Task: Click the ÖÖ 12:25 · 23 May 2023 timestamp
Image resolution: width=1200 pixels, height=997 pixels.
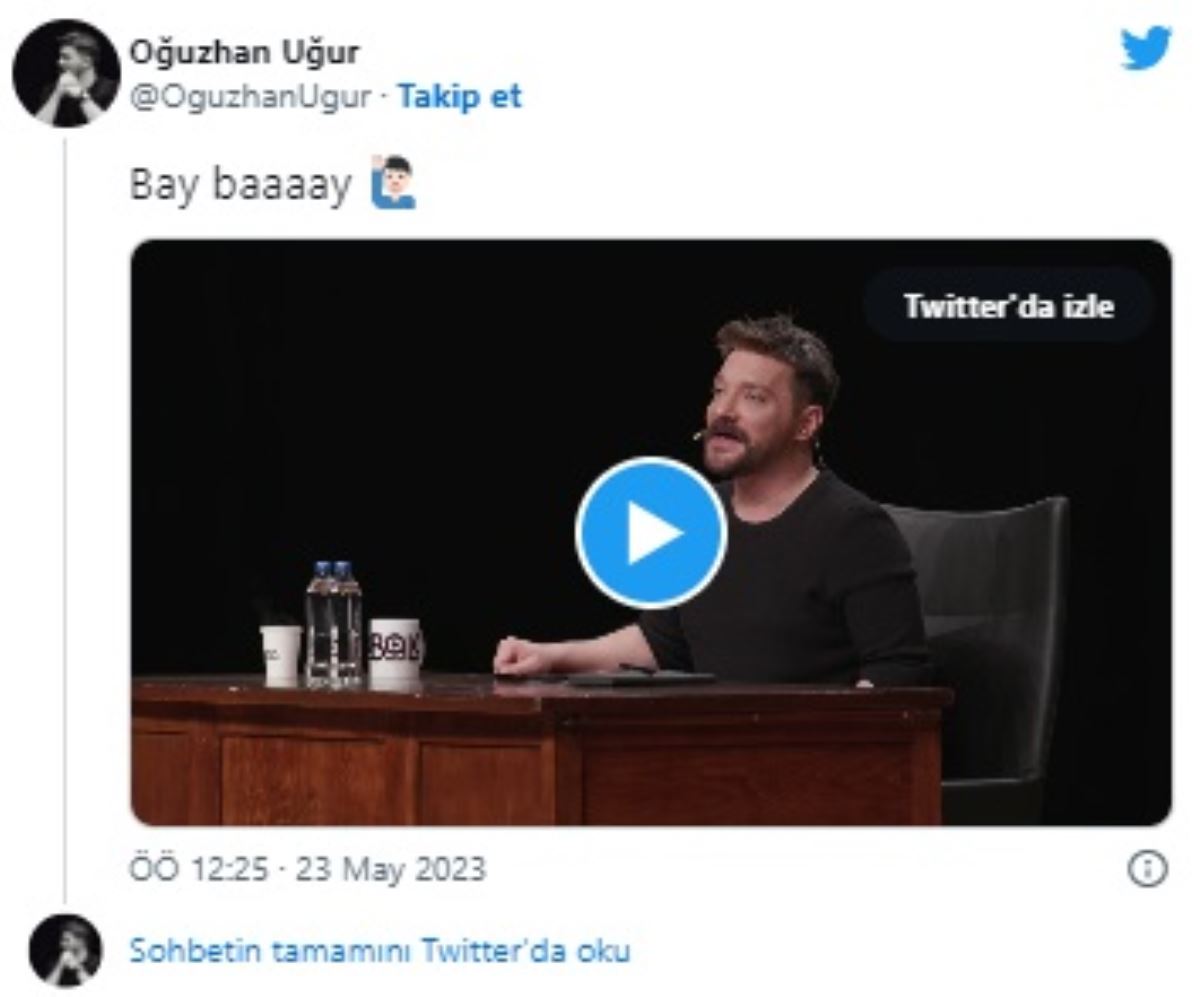Action: (308, 868)
